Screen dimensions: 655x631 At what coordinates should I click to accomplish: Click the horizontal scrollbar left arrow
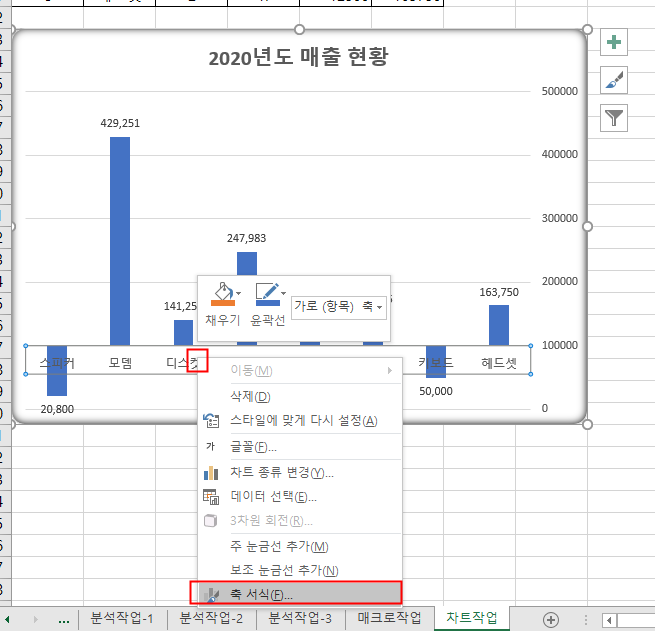tap(609, 620)
